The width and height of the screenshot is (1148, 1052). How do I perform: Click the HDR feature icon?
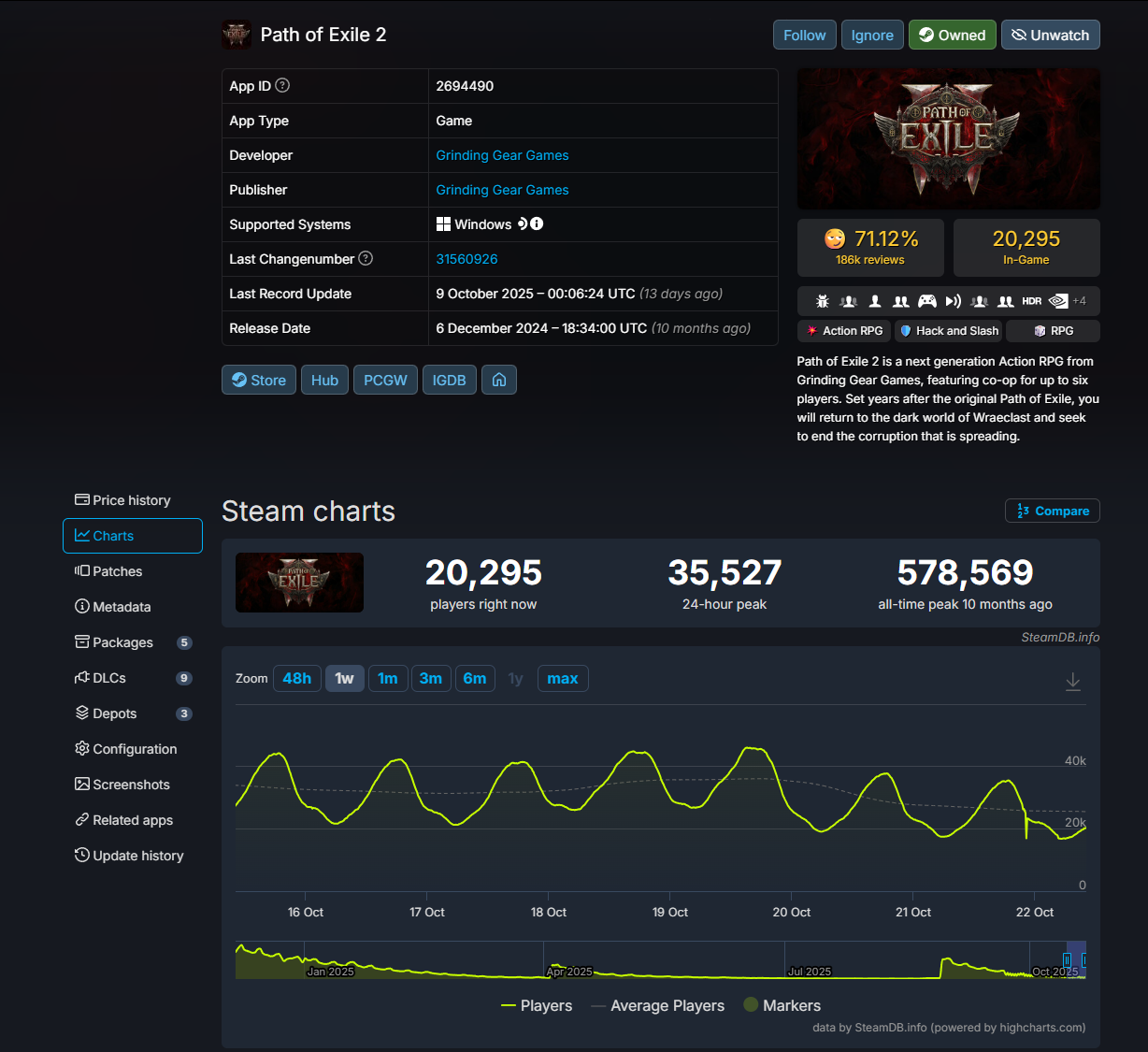(x=1032, y=301)
